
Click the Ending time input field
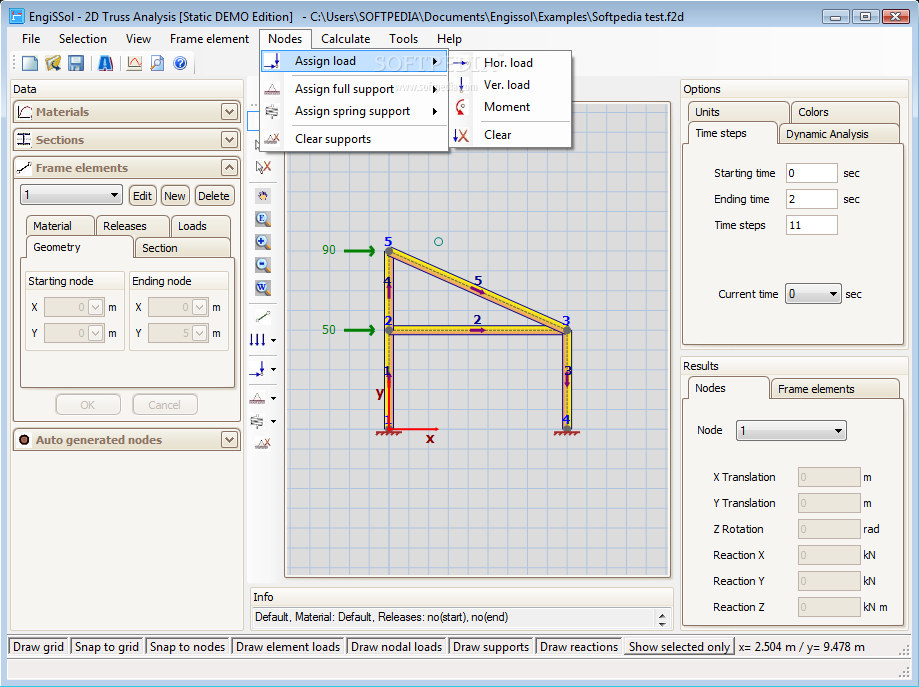811,199
